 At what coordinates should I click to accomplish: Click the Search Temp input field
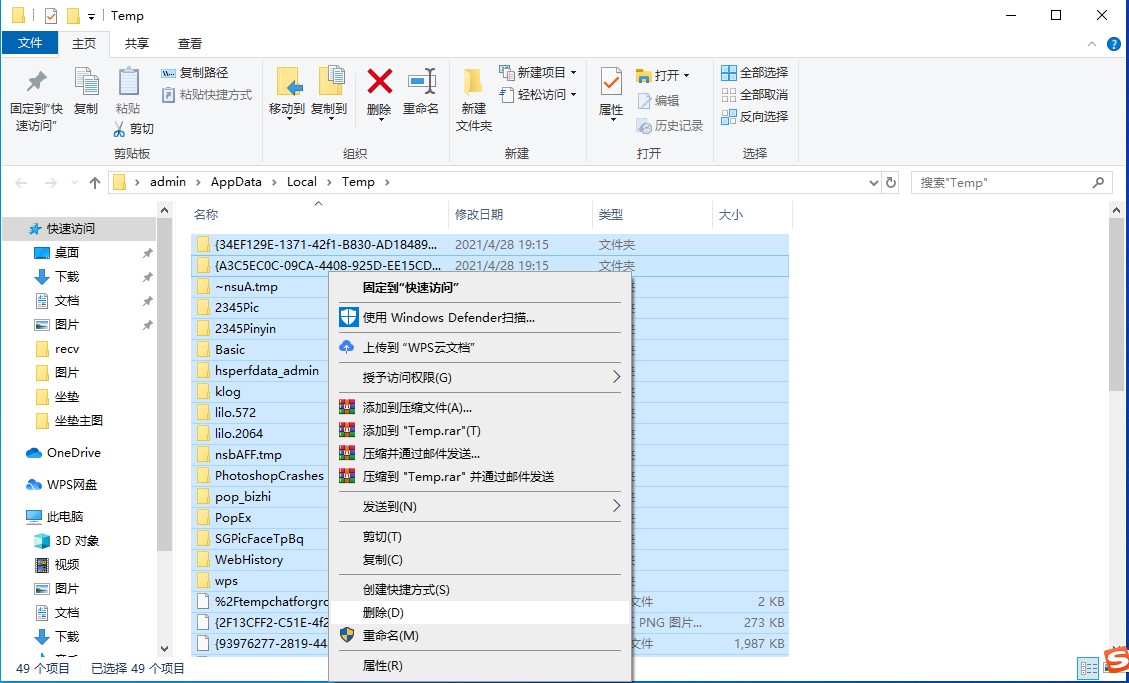[1000, 183]
